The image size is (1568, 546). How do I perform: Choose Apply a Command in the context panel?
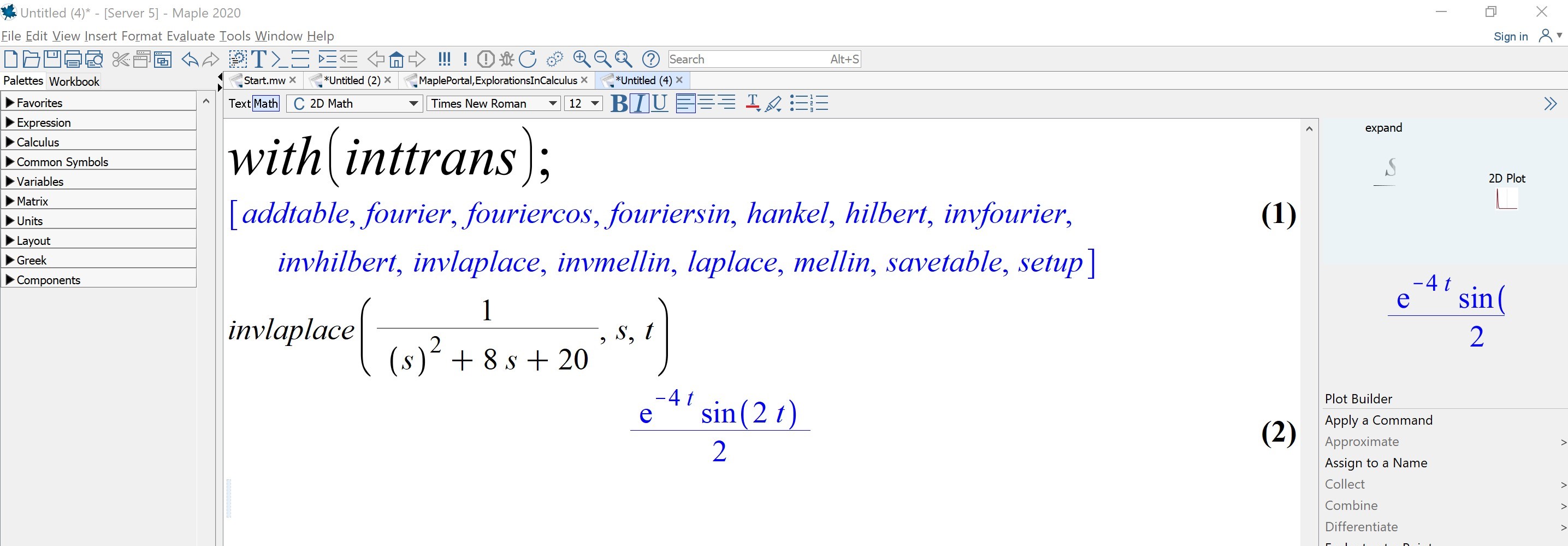pos(1378,420)
